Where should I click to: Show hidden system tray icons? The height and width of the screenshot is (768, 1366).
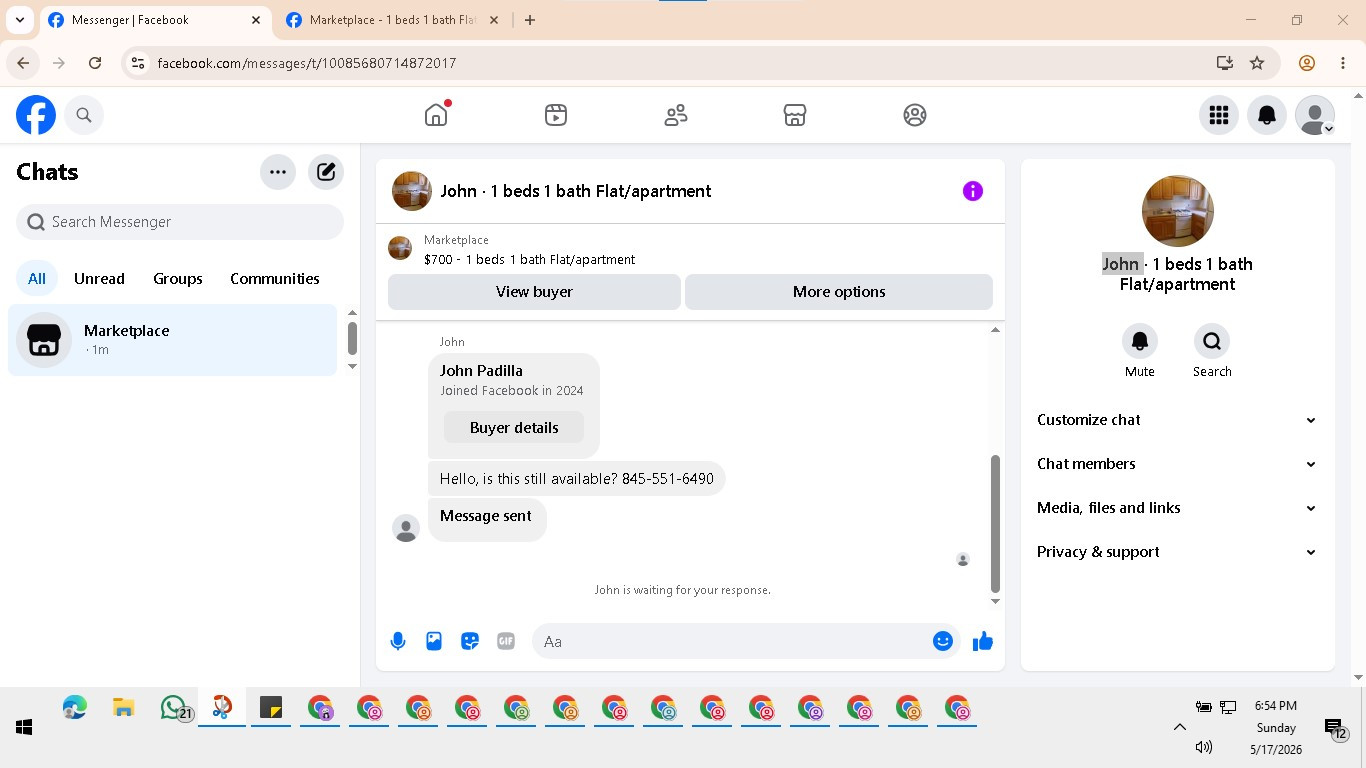coord(1180,728)
